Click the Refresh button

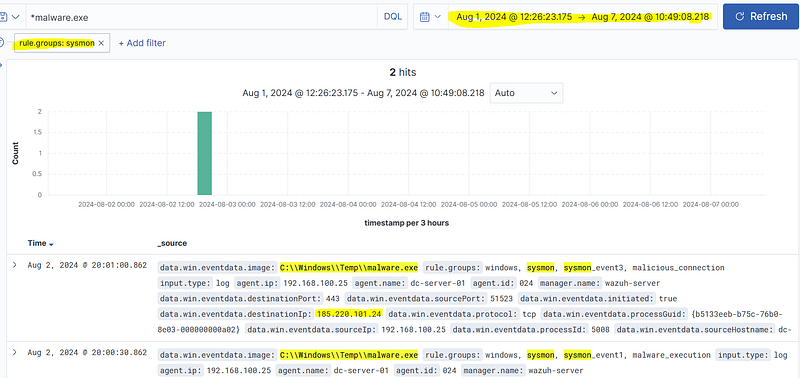(761, 17)
